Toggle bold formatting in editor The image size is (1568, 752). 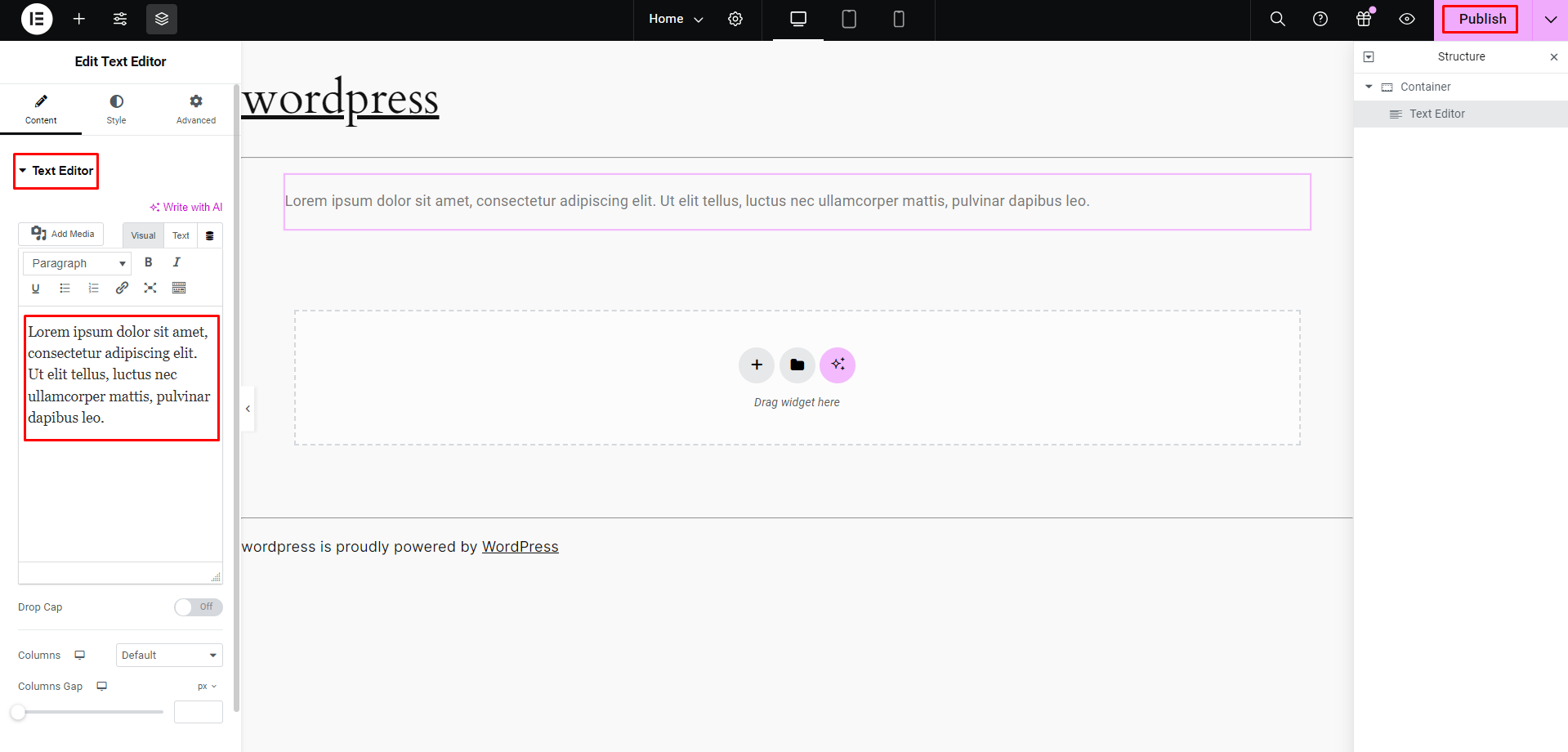(x=148, y=262)
